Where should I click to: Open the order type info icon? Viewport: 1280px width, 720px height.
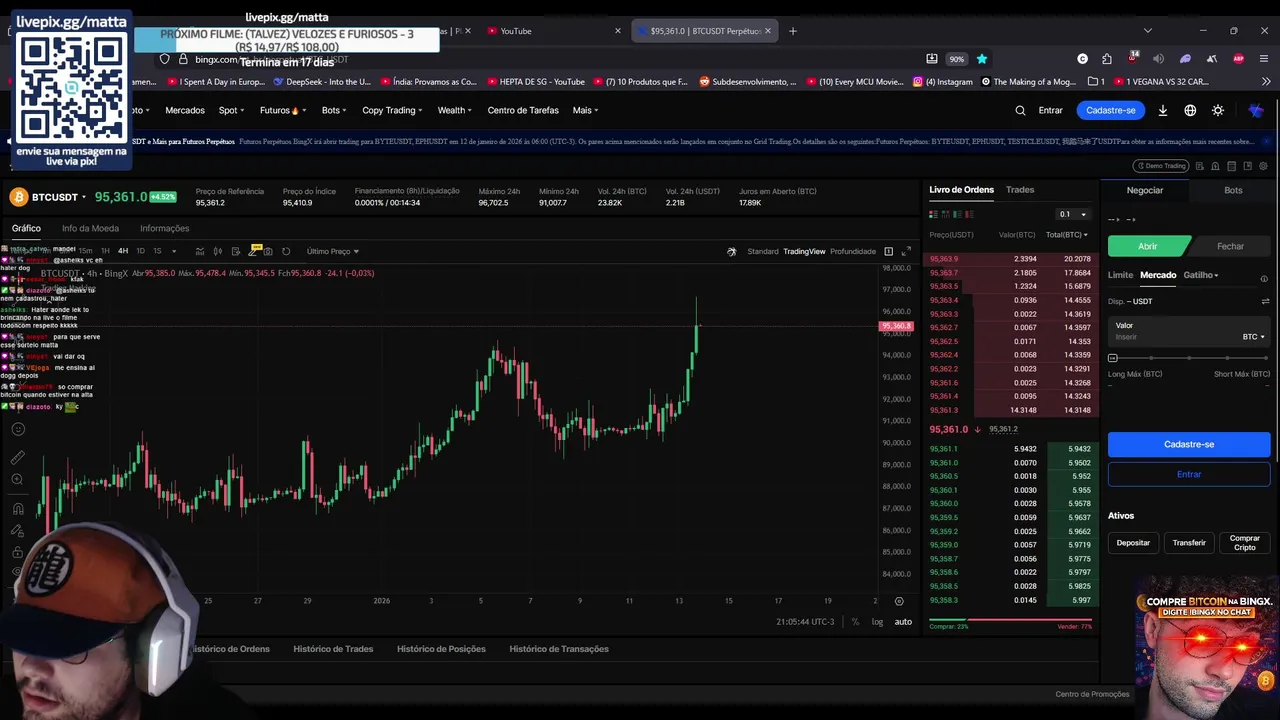point(1264,279)
